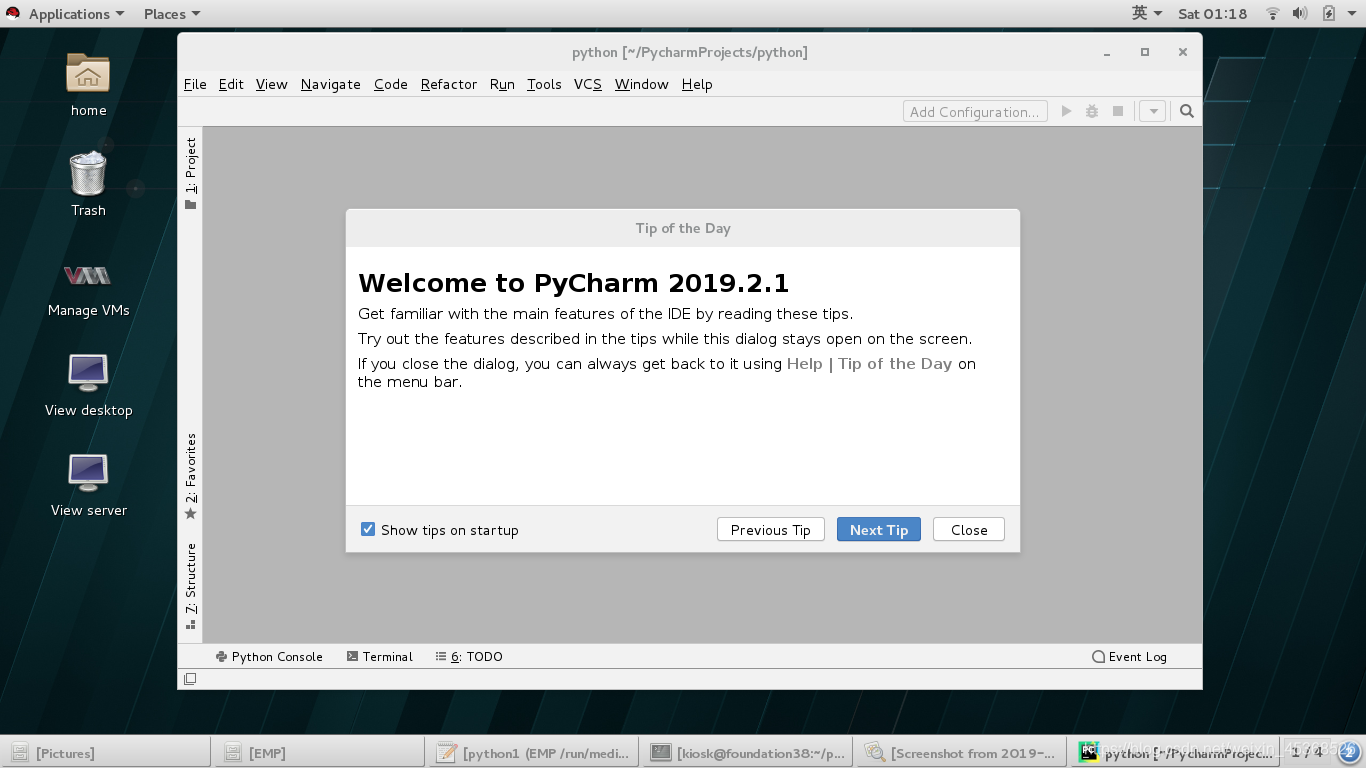Open the Window menu
The height and width of the screenshot is (768, 1366).
641,84
